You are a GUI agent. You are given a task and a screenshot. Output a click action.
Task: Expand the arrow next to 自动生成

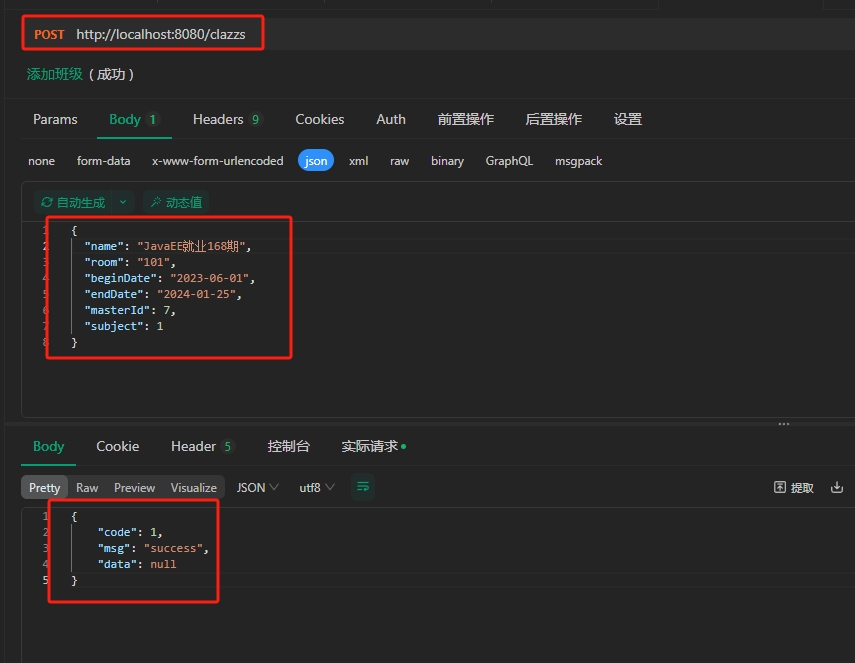(123, 202)
